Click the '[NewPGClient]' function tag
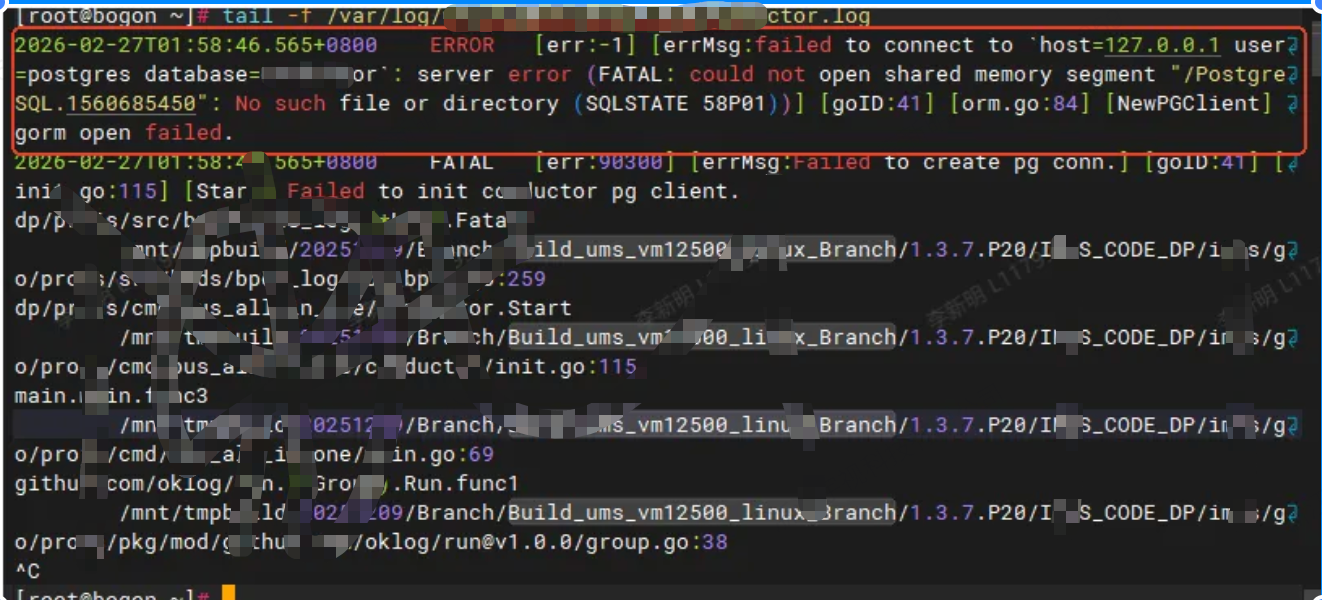This screenshot has height=600, width=1322. 1188,103
